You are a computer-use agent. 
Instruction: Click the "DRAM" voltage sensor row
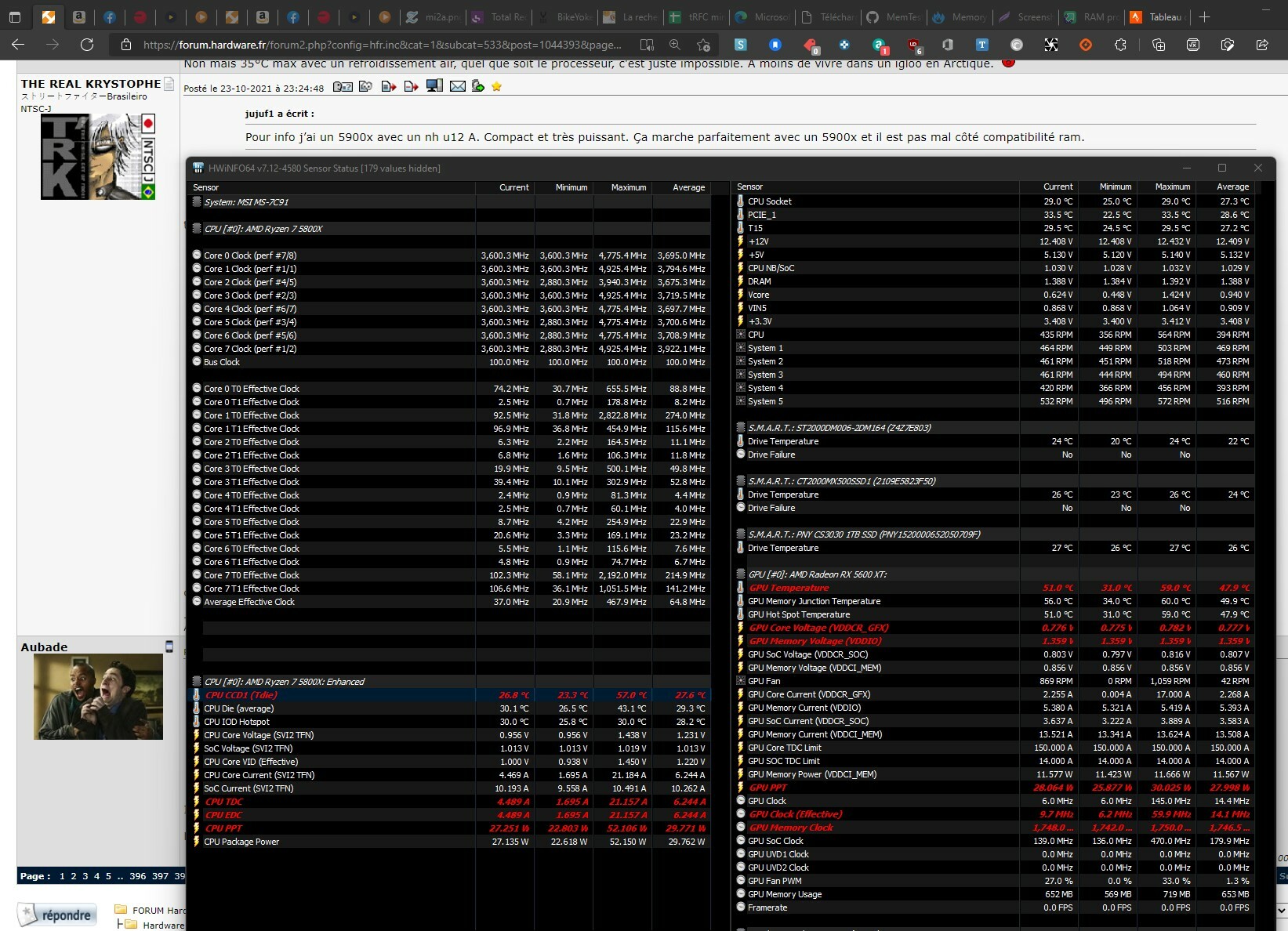993,281
